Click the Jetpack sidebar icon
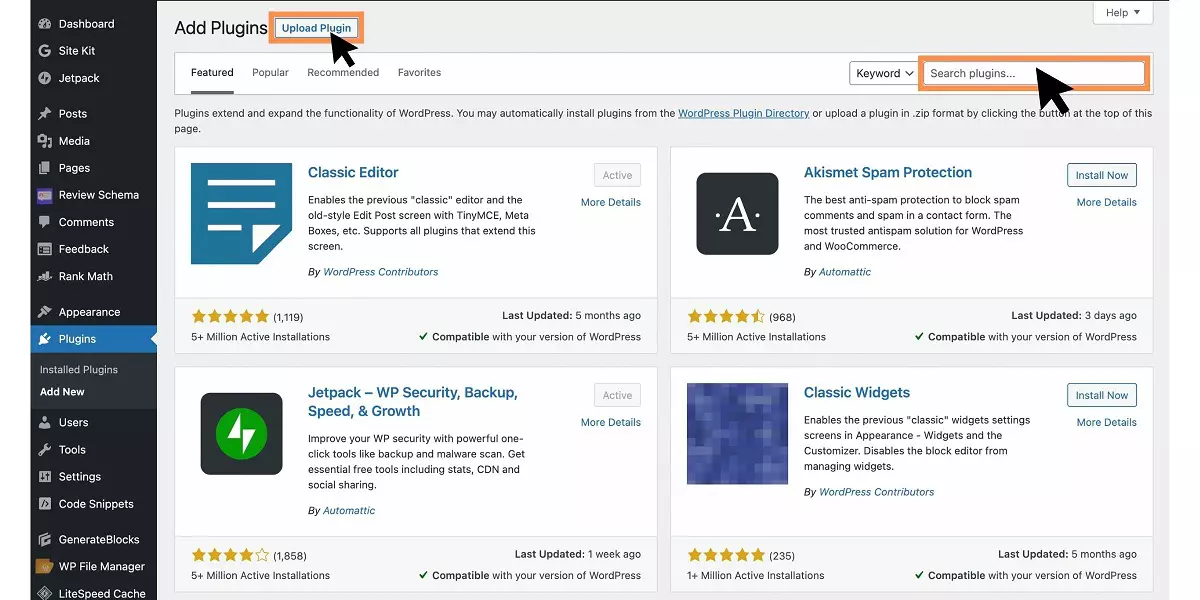 [44, 78]
